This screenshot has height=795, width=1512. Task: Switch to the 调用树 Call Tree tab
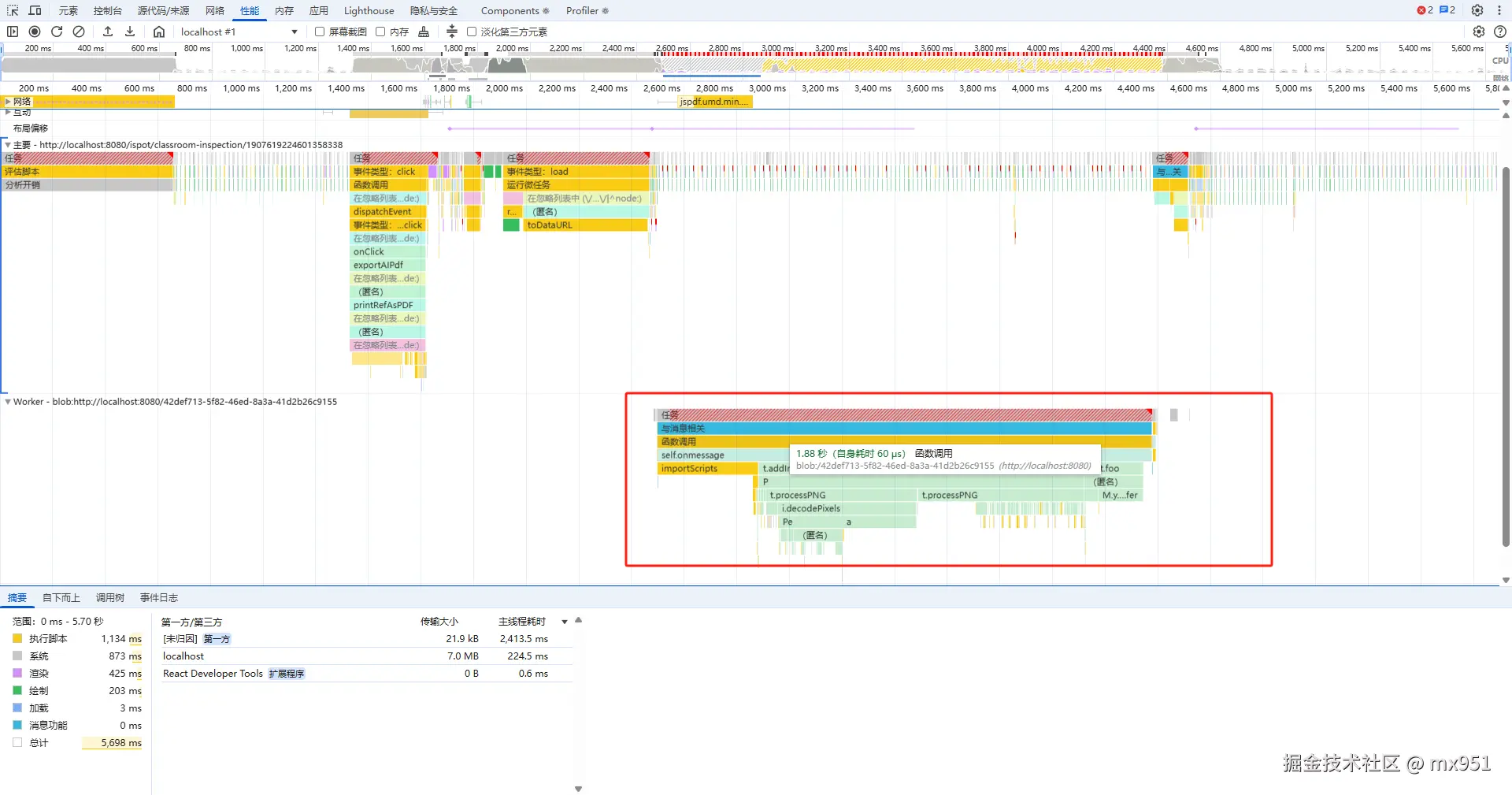(x=110, y=598)
